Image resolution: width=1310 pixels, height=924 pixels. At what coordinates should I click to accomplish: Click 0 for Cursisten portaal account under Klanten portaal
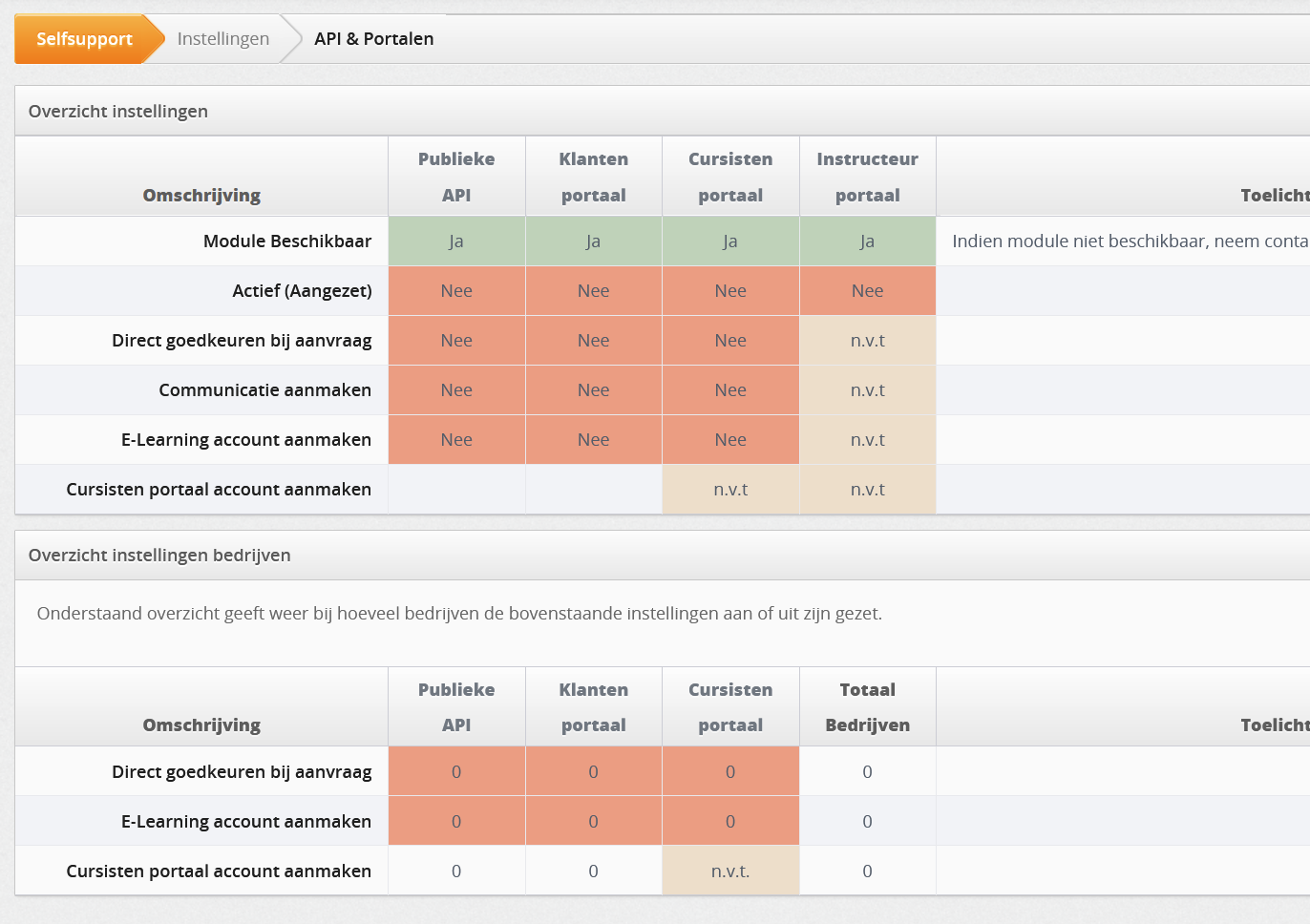(x=593, y=871)
